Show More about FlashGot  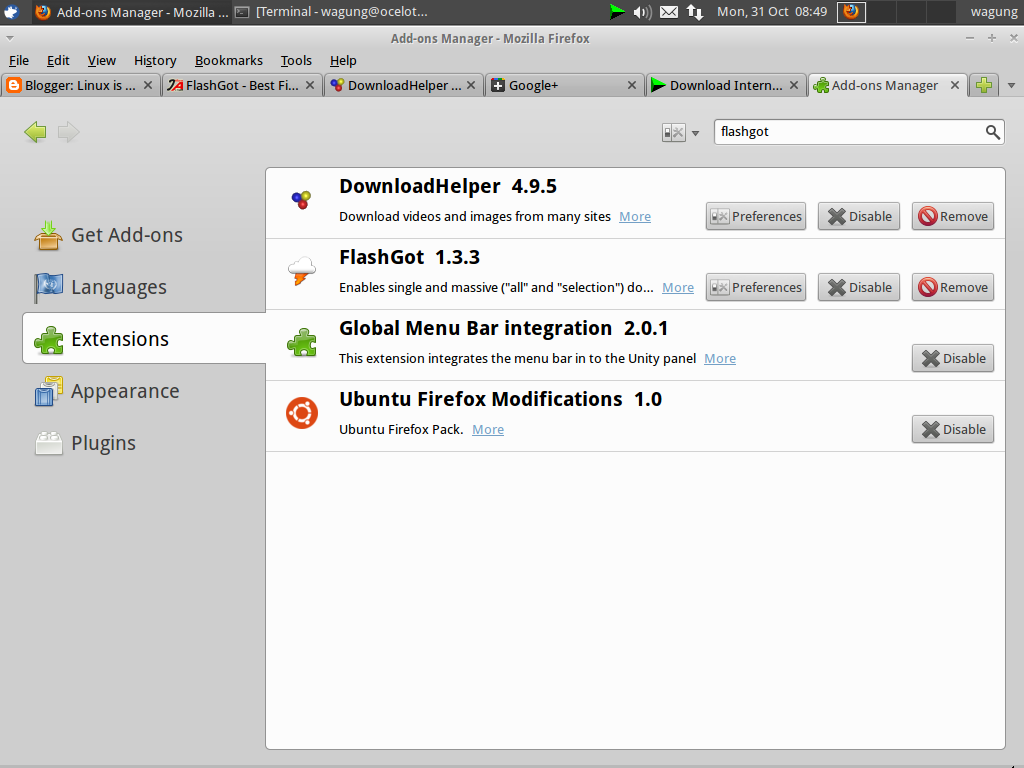click(678, 287)
